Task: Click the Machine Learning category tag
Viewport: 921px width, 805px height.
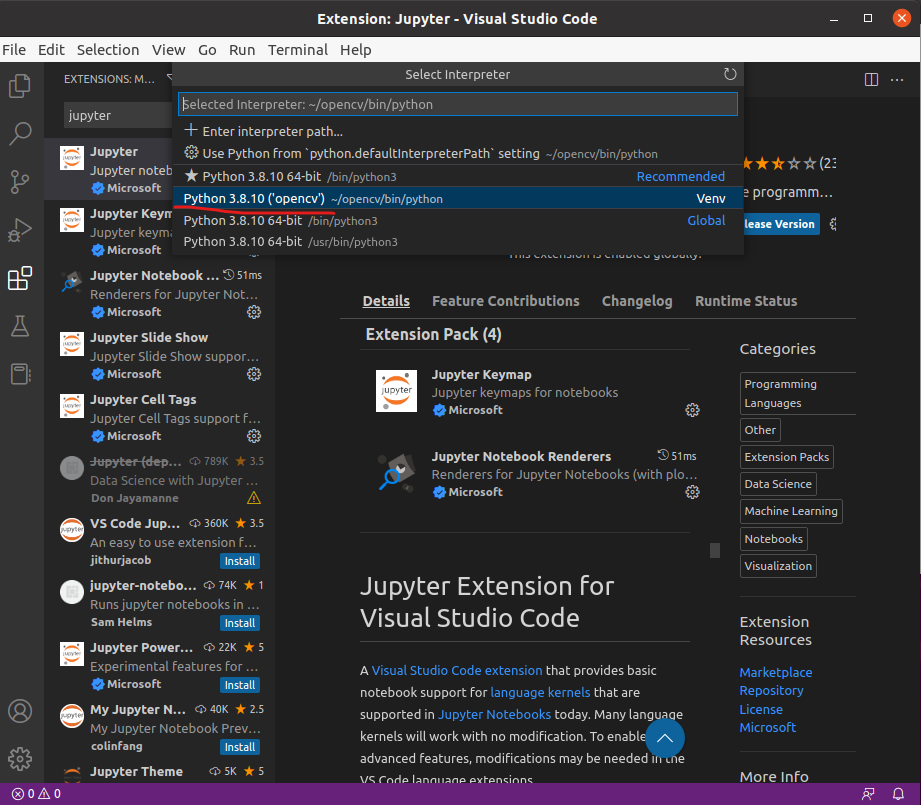Action: 791,511
